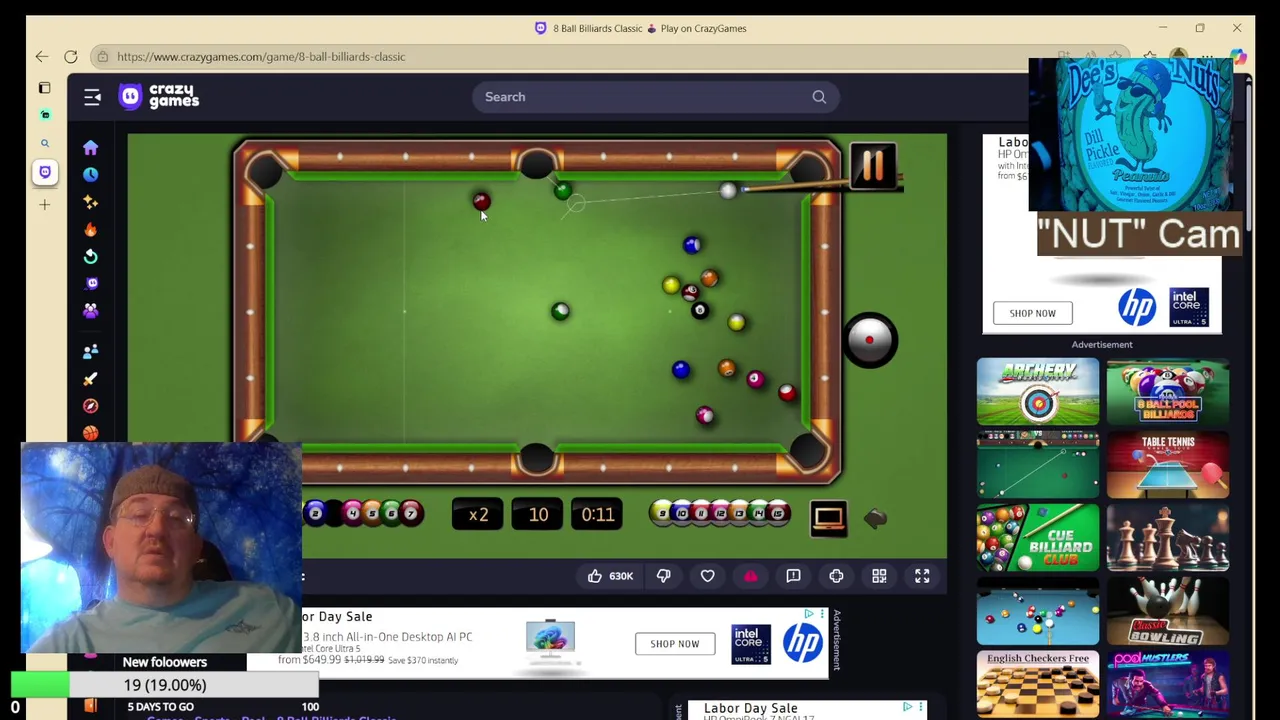Image resolution: width=1280 pixels, height=720 pixels.
Task: Open Table Tennis game thumbnail
Action: point(1168,465)
